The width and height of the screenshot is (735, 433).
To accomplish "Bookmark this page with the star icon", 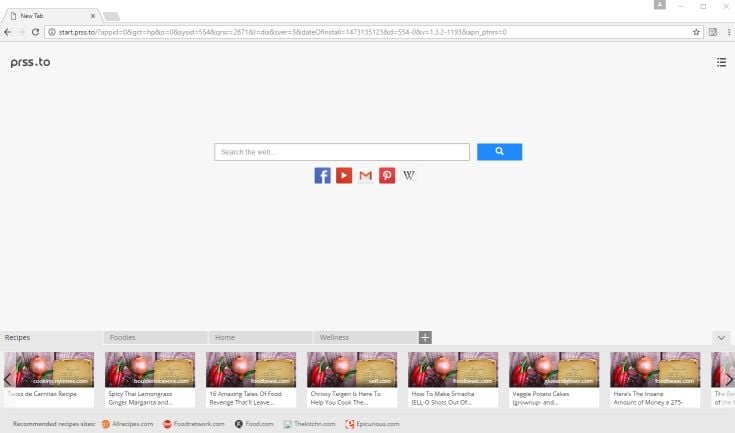I will click(696, 32).
